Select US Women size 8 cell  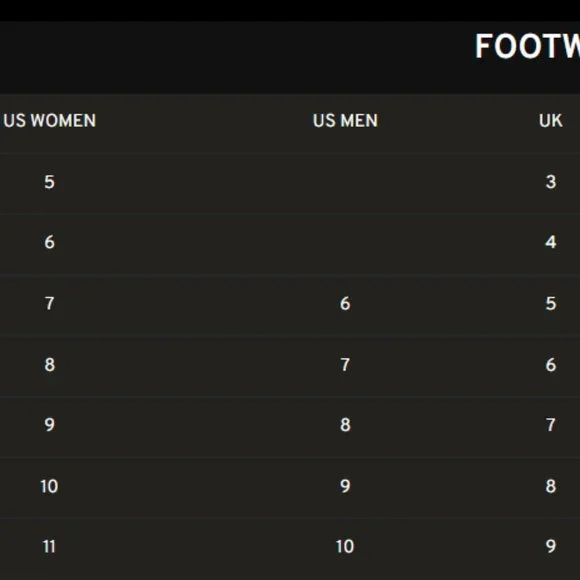click(x=50, y=365)
